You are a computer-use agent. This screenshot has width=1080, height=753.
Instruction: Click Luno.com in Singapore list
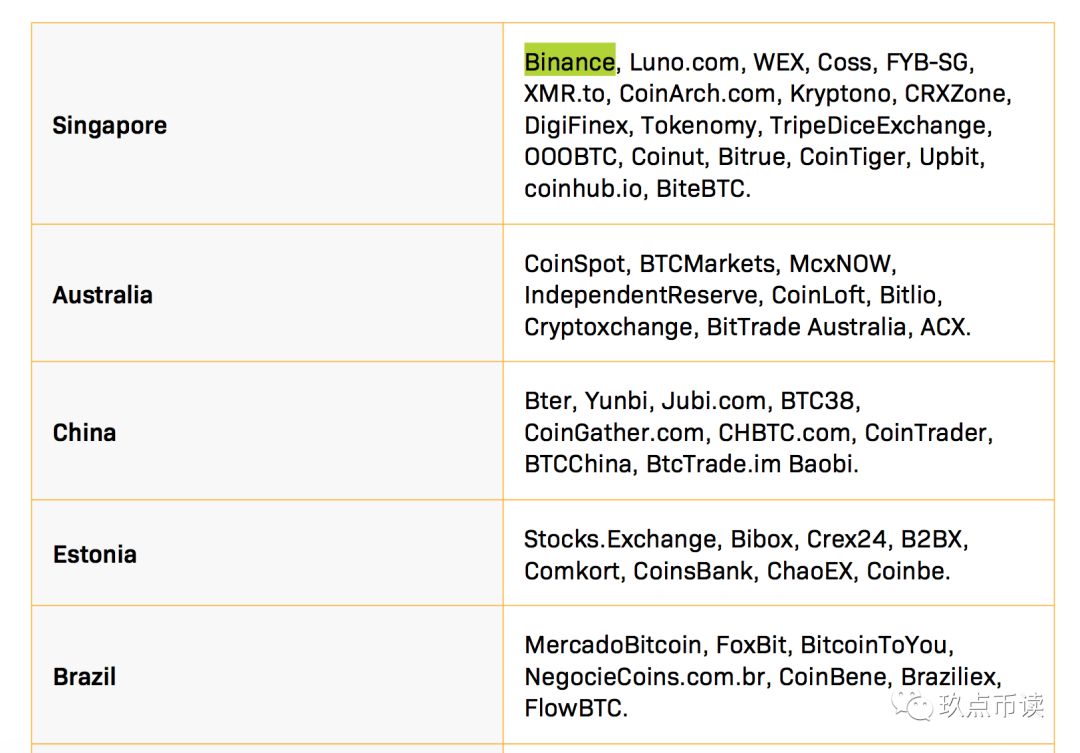pyautogui.click(x=685, y=62)
